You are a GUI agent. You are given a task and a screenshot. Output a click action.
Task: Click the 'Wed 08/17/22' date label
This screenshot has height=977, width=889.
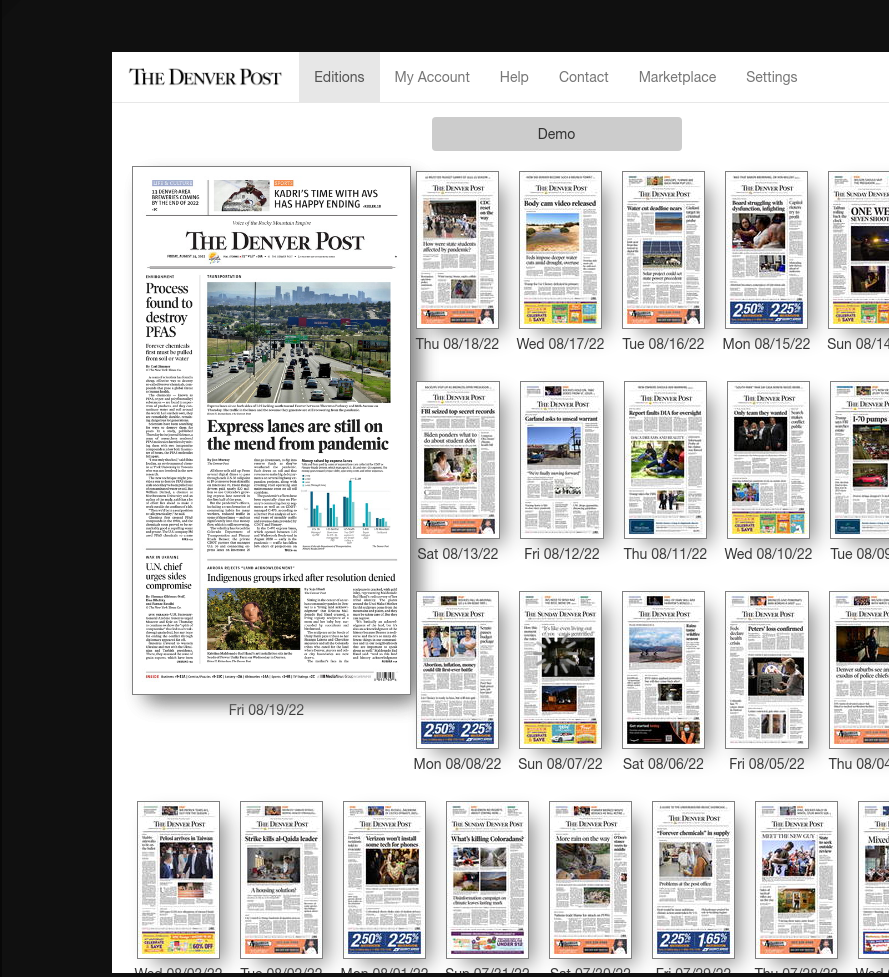click(x=560, y=344)
